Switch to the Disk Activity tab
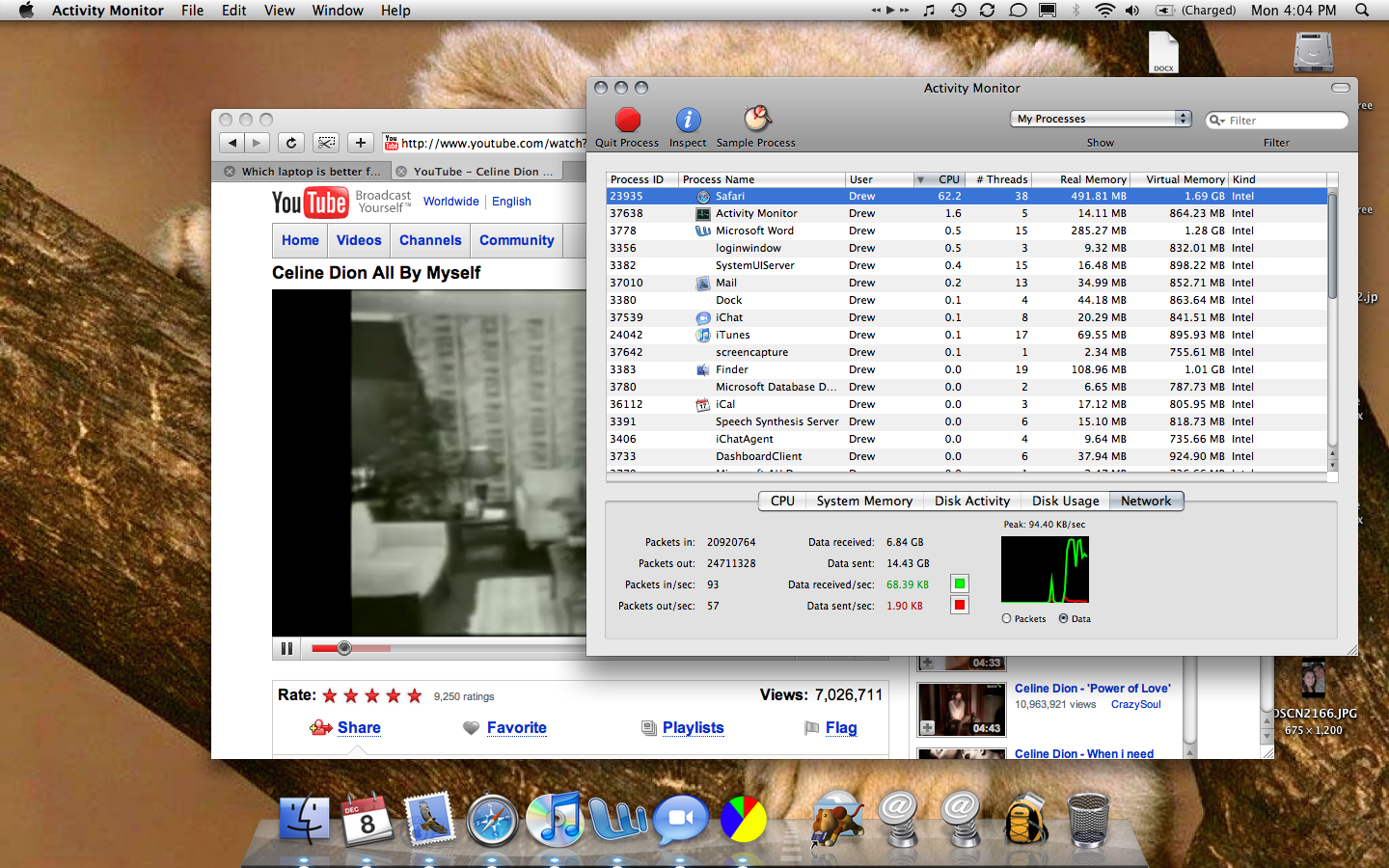1389x868 pixels. pyautogui.click(x=972, y=501)
